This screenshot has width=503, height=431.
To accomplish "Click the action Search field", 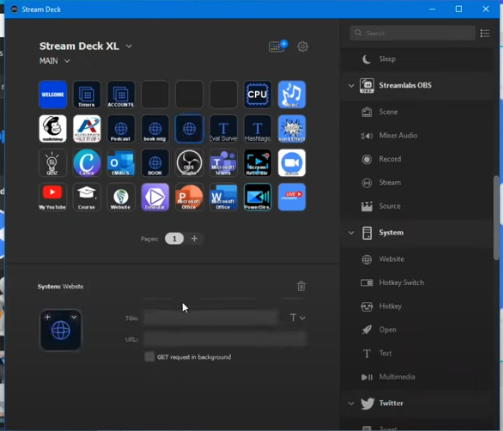I will 413,33.
